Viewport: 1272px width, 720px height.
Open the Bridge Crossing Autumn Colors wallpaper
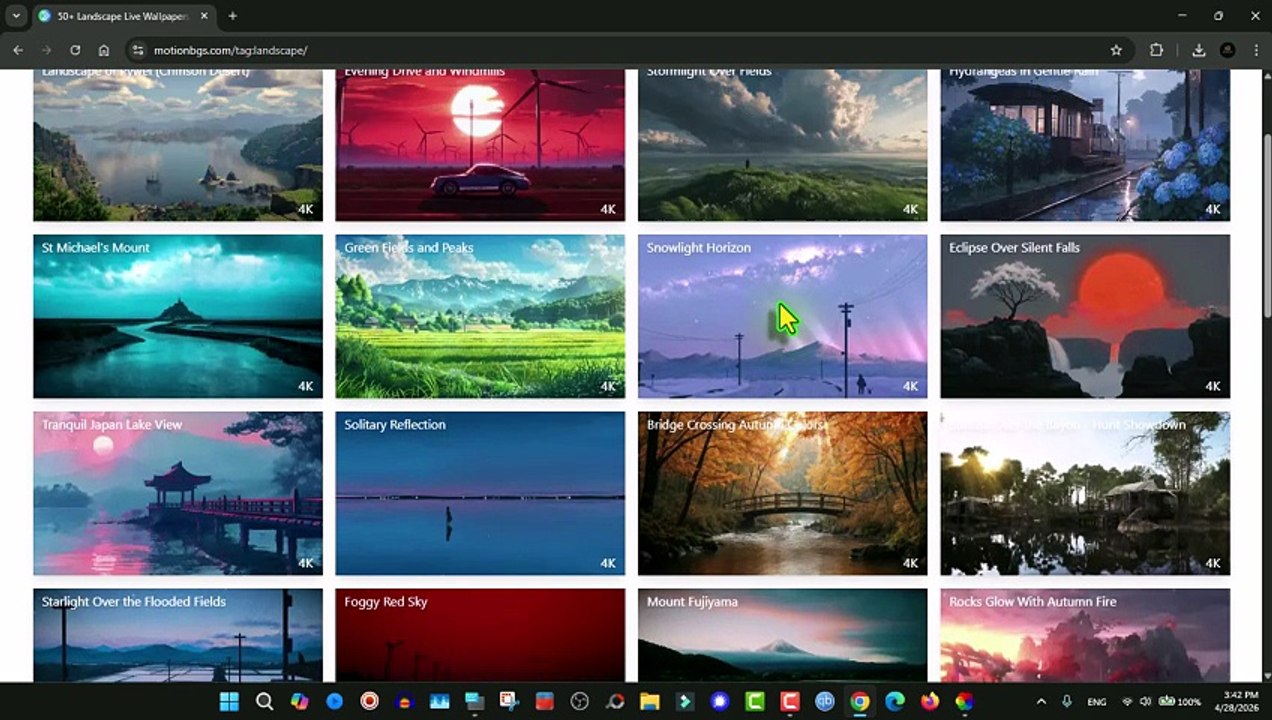point(782,493)
